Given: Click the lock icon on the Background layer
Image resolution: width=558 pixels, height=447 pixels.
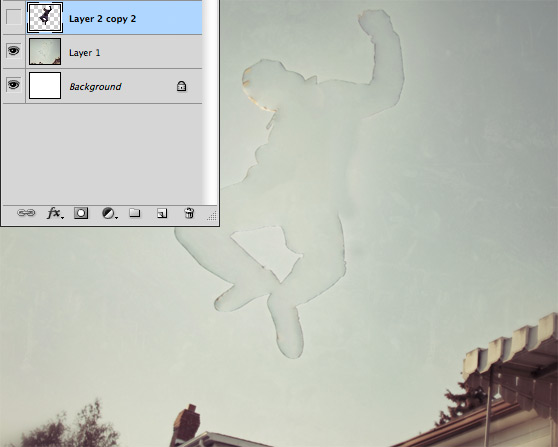Looking at the screenshot, I should (x=181, y=86).
